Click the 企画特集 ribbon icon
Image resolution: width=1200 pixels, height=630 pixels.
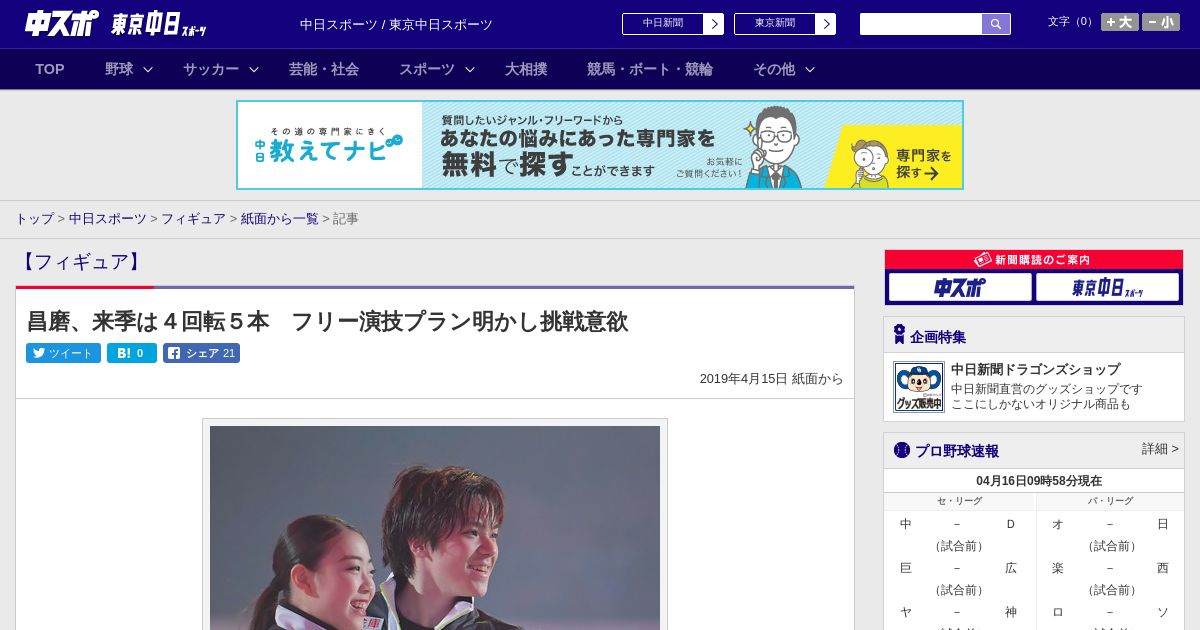pyautogui.click(x=899, y=335)
